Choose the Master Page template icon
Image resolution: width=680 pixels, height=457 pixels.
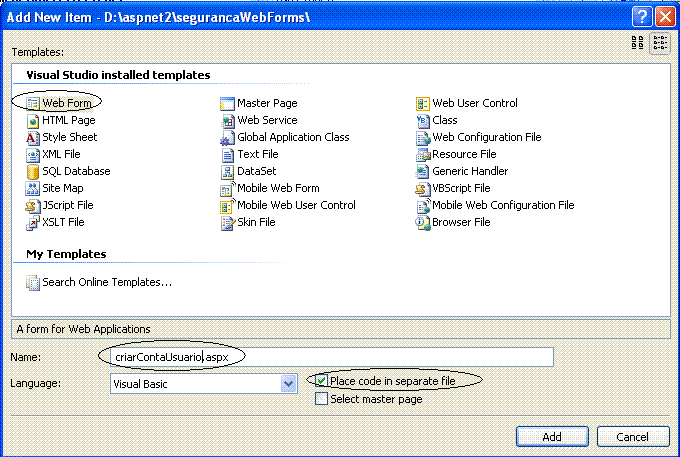[x=227, y=104]
